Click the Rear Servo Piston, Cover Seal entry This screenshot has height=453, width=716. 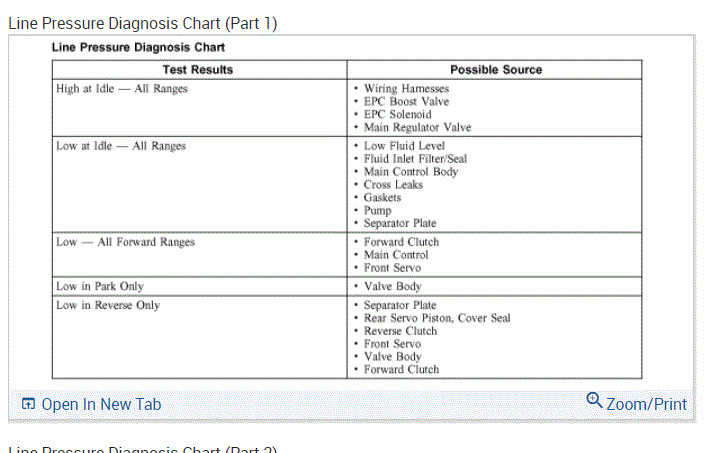click(x=437, y=318)
